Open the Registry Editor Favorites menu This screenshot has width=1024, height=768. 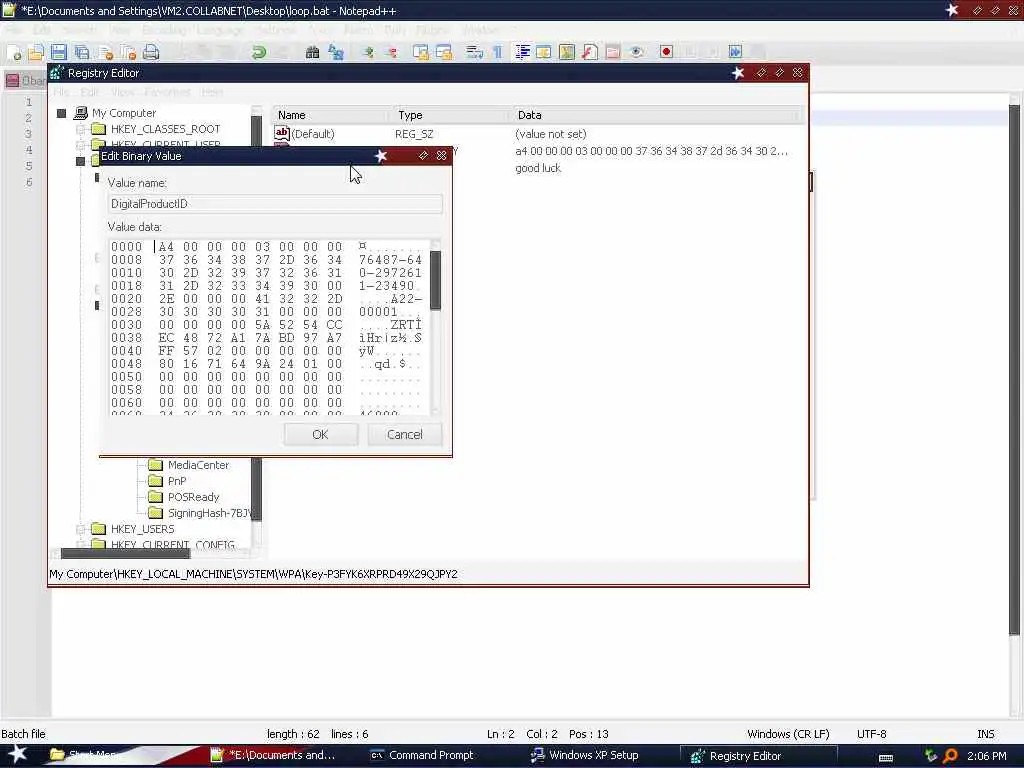click(167, 92)
